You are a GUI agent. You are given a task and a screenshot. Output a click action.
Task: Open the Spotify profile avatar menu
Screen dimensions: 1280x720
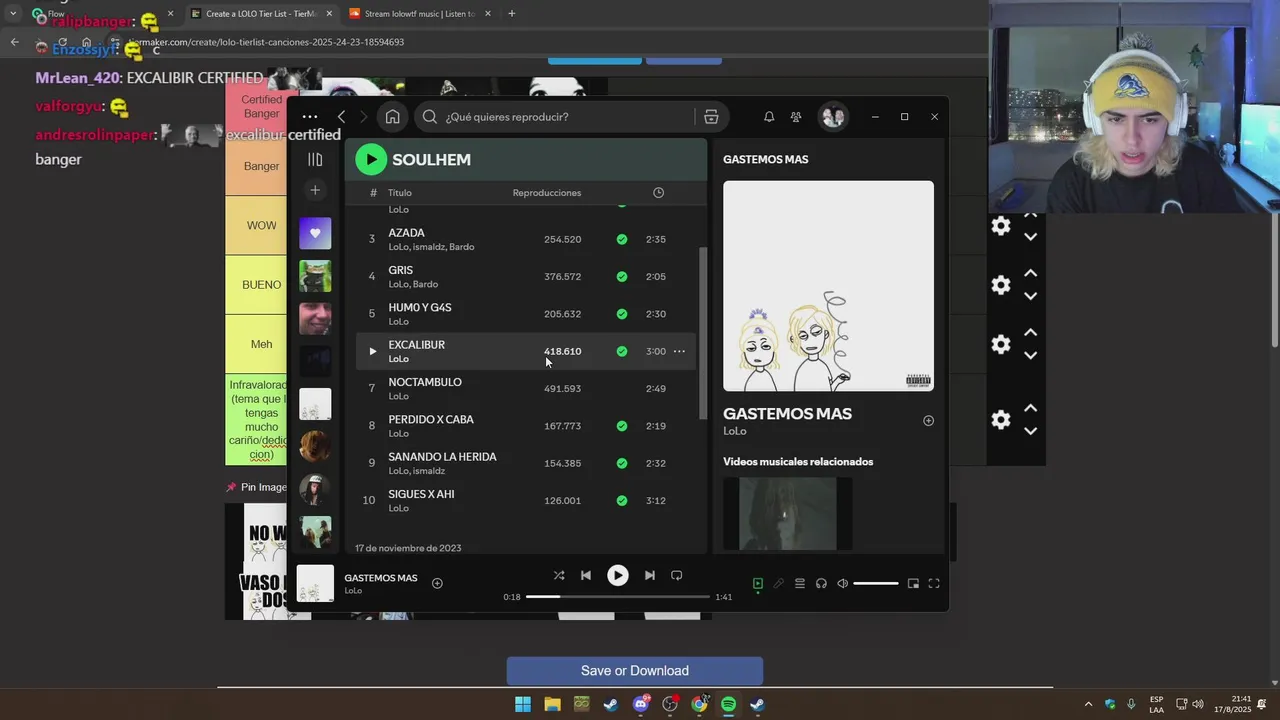(x=833, y=117)
